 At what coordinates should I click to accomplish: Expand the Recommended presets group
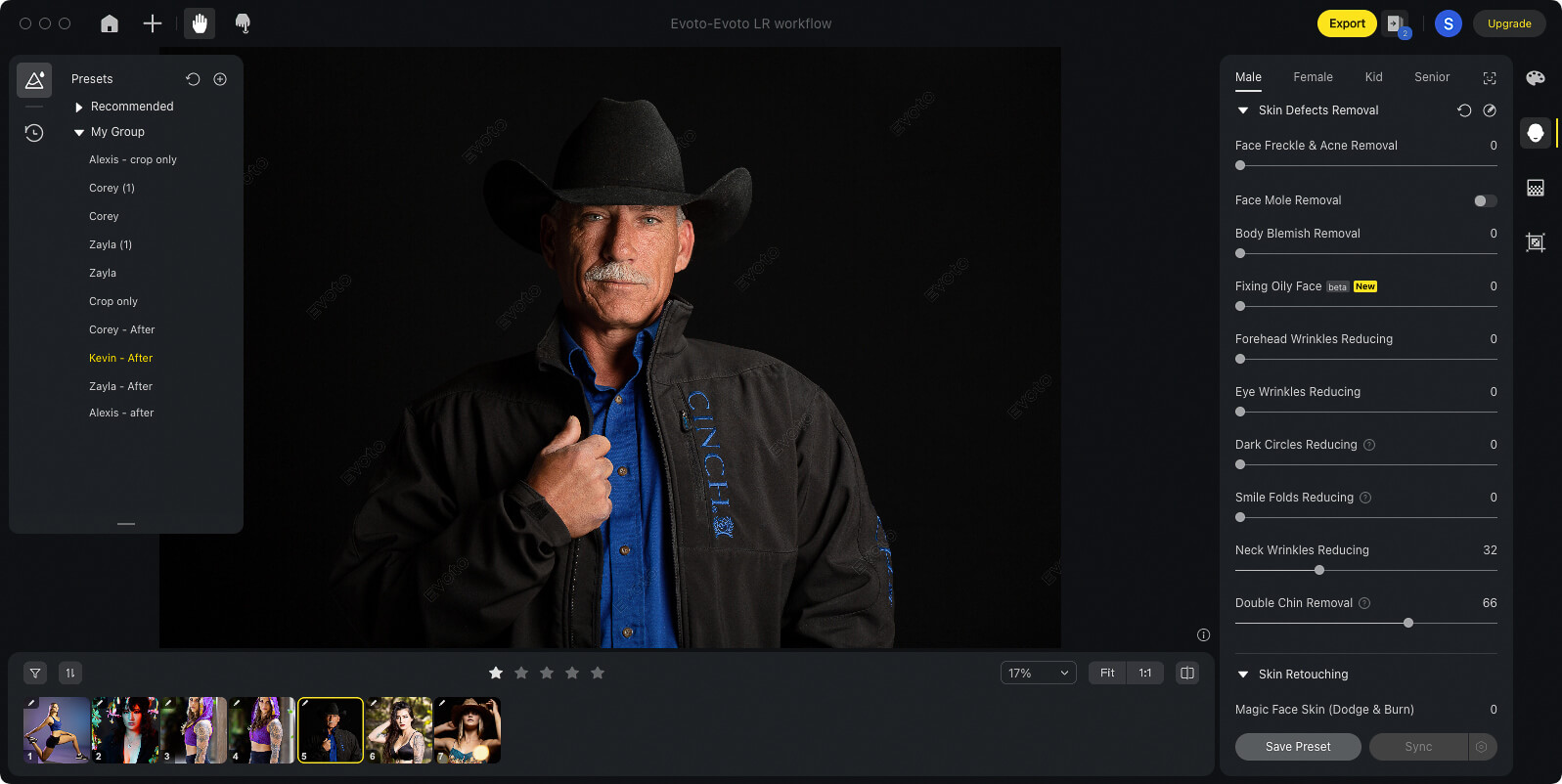[79, 107]
